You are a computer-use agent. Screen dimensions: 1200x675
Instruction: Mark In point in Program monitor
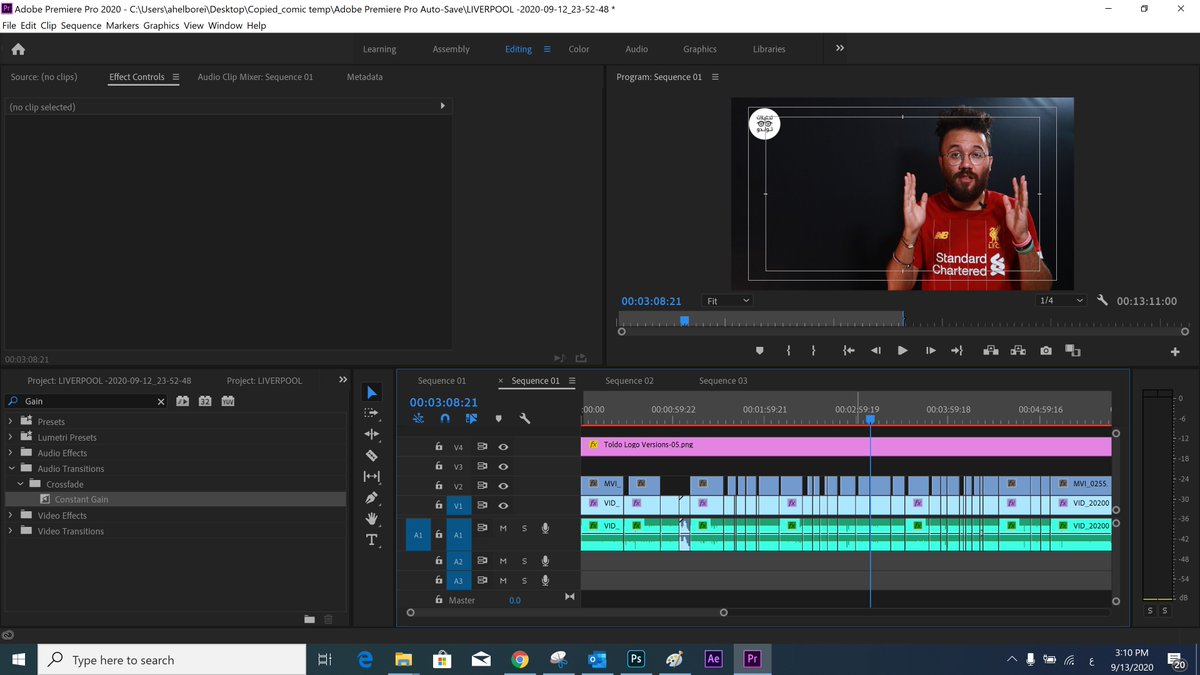pos(788,351)
